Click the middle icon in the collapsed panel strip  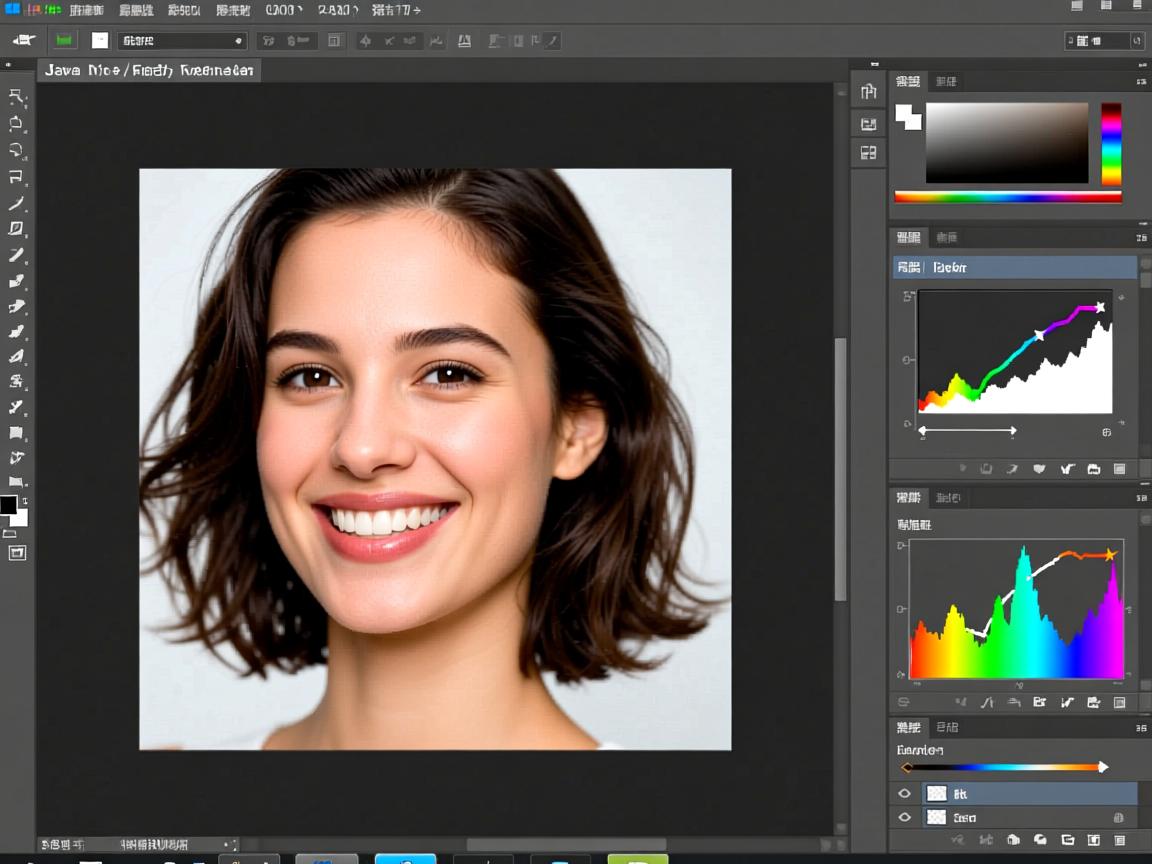868,124
